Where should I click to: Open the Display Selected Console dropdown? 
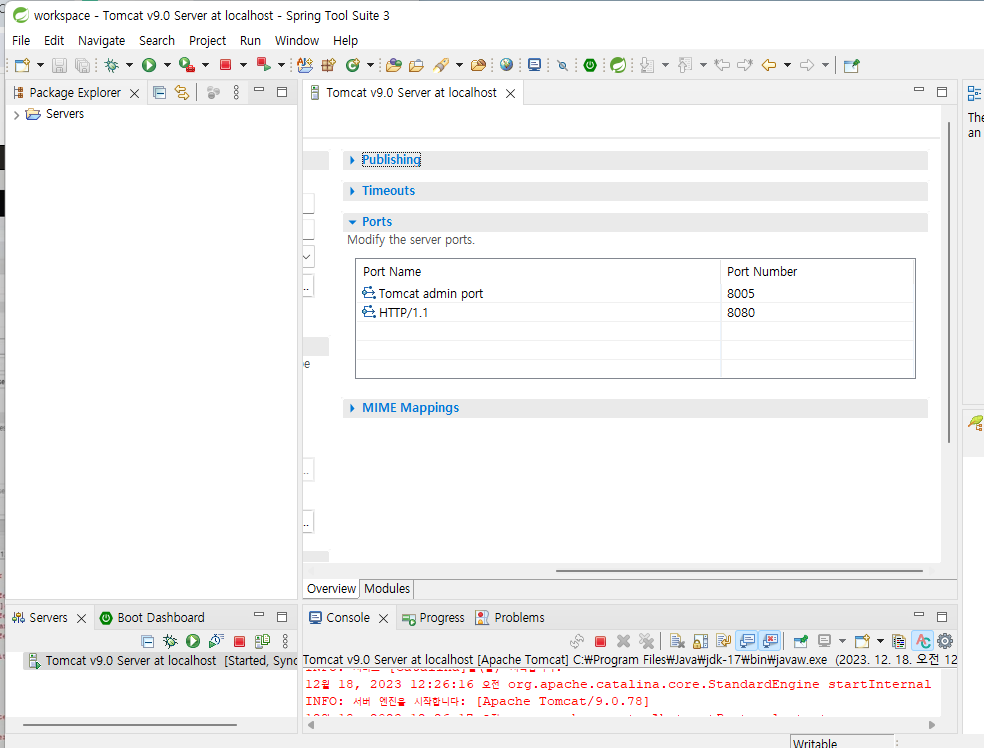click(842, 641)
